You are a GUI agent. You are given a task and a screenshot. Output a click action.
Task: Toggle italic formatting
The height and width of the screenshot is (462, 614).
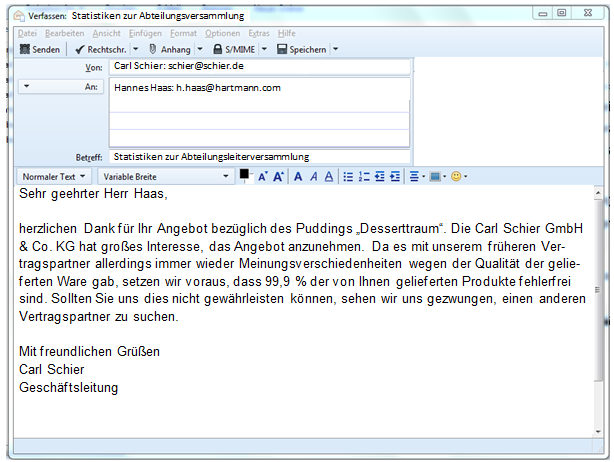(x=313, y=177)
